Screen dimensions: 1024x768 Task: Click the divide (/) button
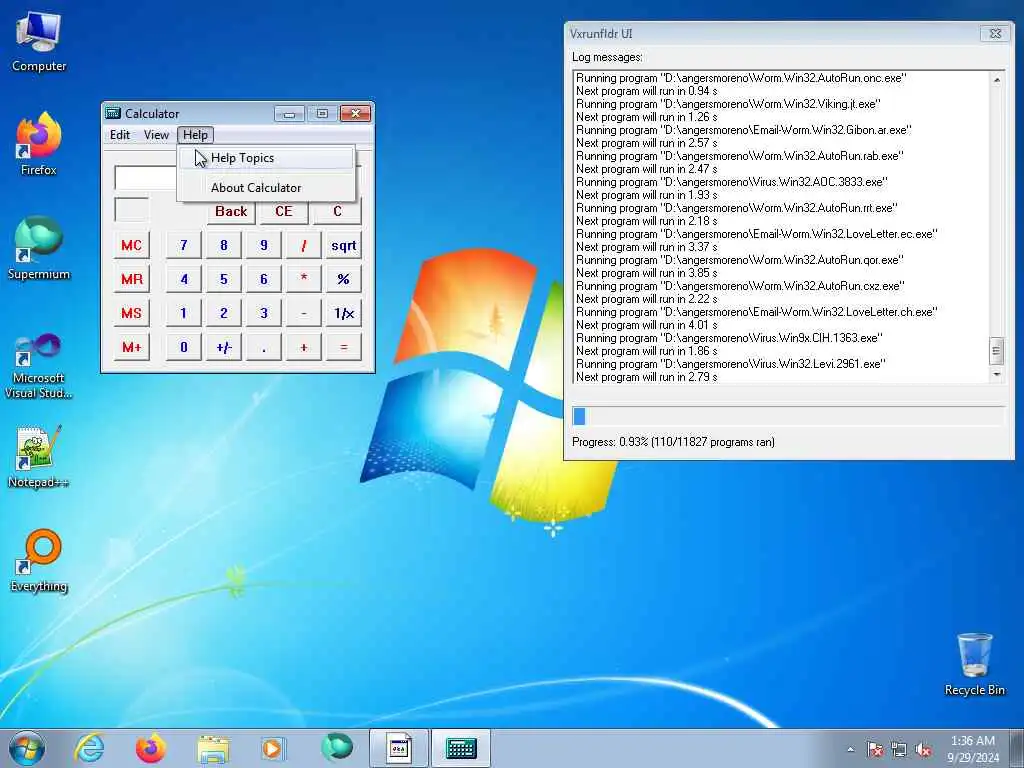[304, 246]
